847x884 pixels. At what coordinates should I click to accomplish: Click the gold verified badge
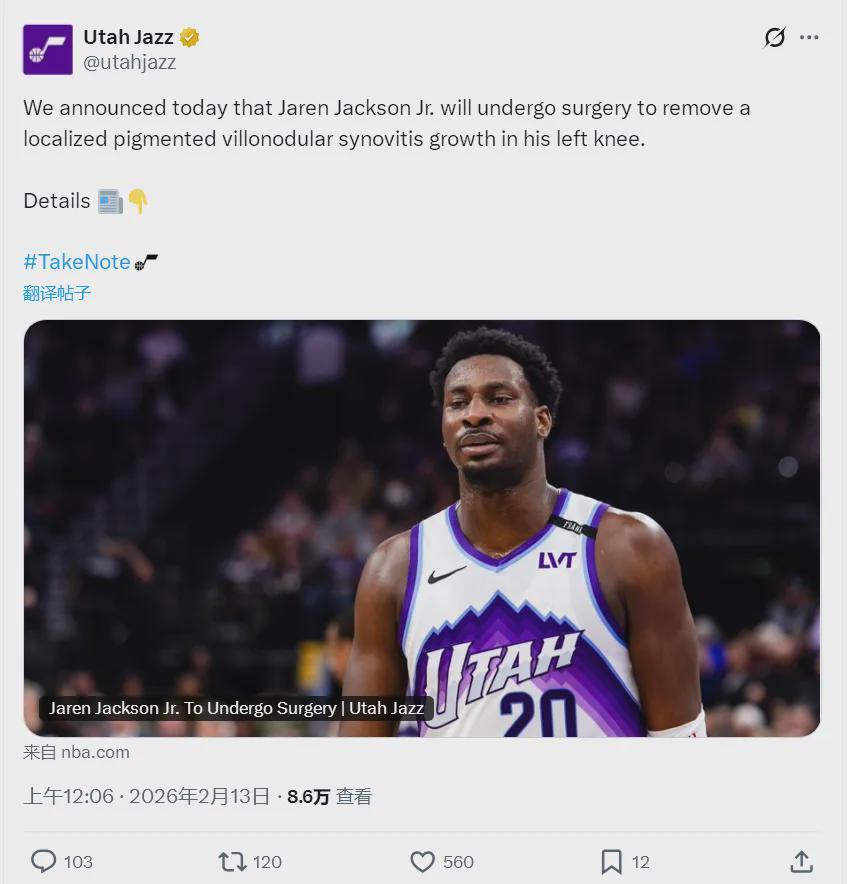190,38
